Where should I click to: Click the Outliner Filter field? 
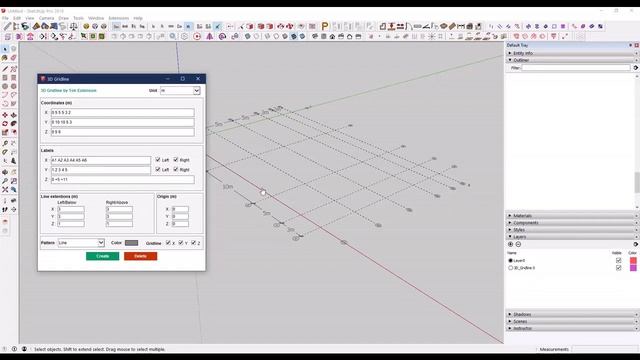click(576, 67)
